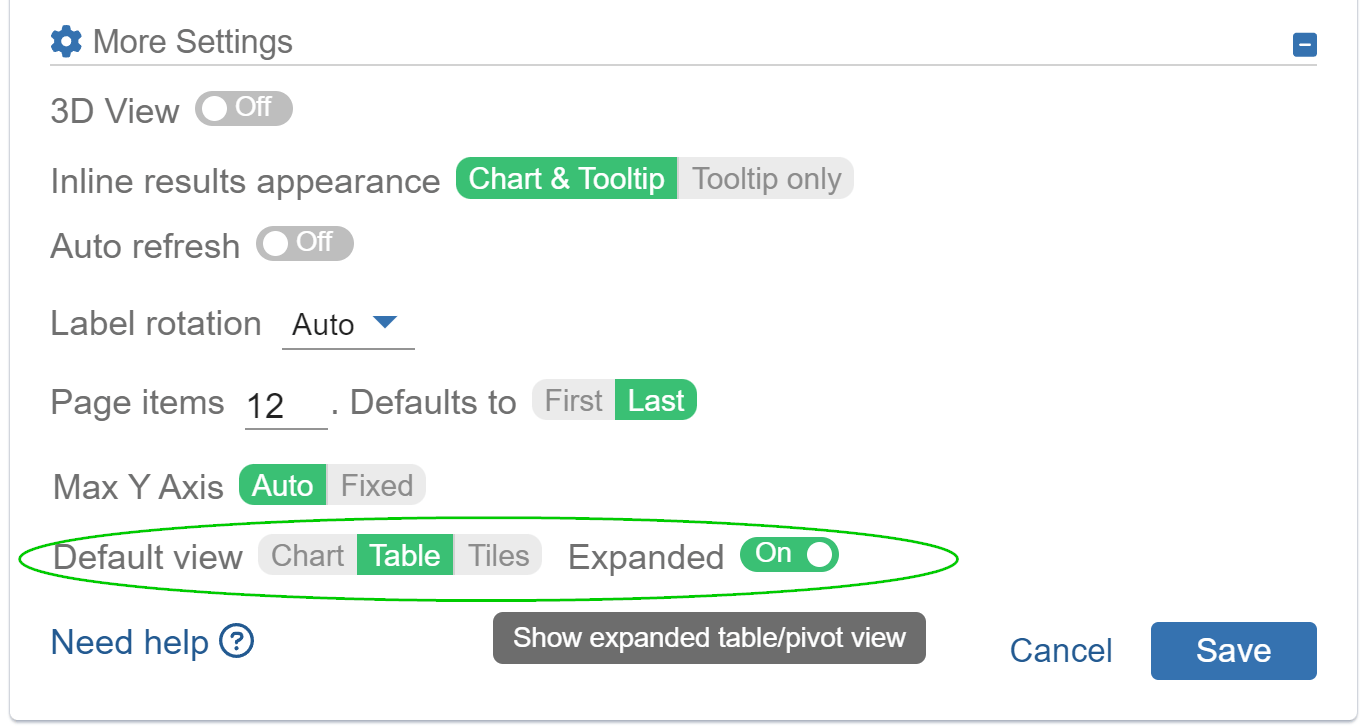Choose Tiles as the default view

coord(499,555)
